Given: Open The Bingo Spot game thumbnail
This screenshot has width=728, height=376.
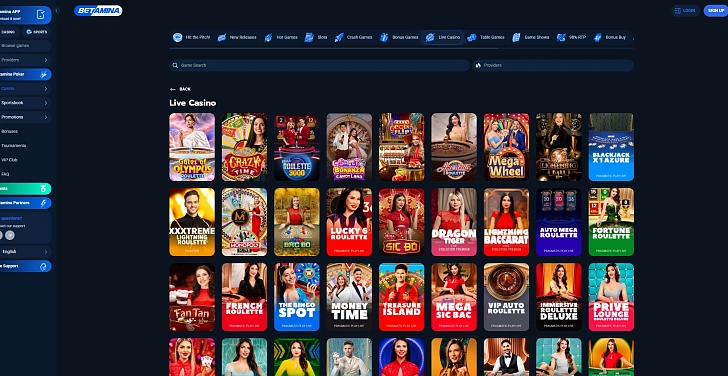Looking at the screenshot, I should [297, 297].
